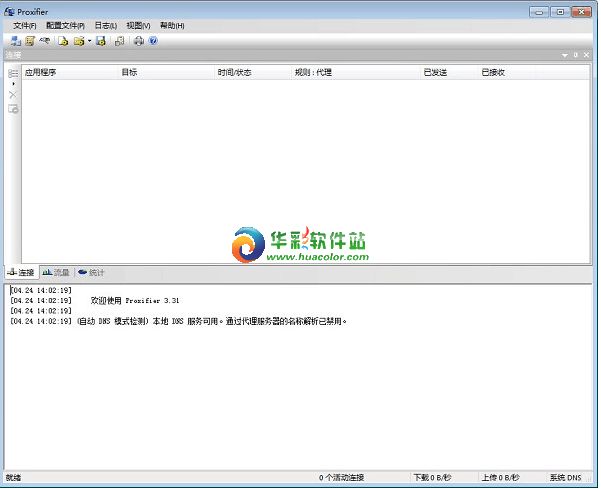Click 系统 DNS status bar entry

[566, 478]
